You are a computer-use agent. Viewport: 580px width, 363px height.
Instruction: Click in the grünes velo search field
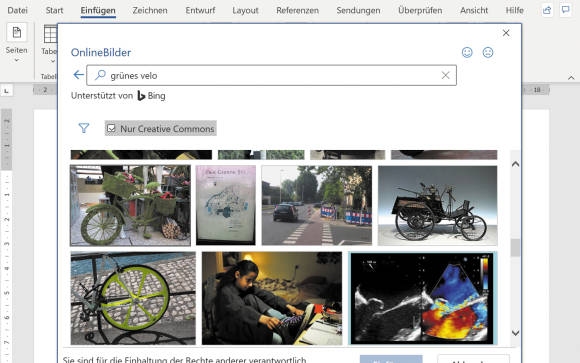coord(272,75)
